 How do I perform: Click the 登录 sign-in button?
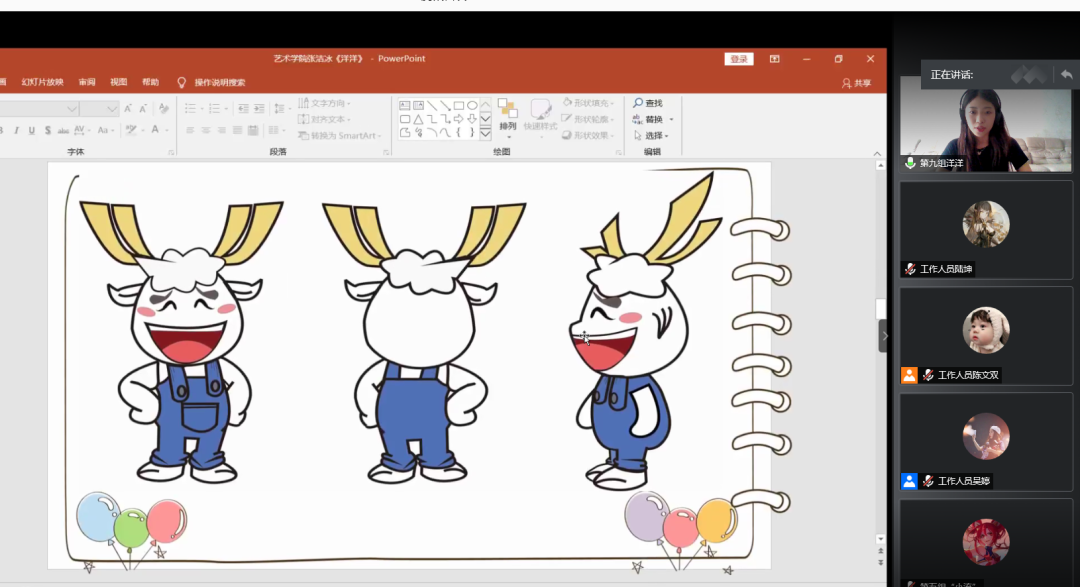(x=738, y=59)
